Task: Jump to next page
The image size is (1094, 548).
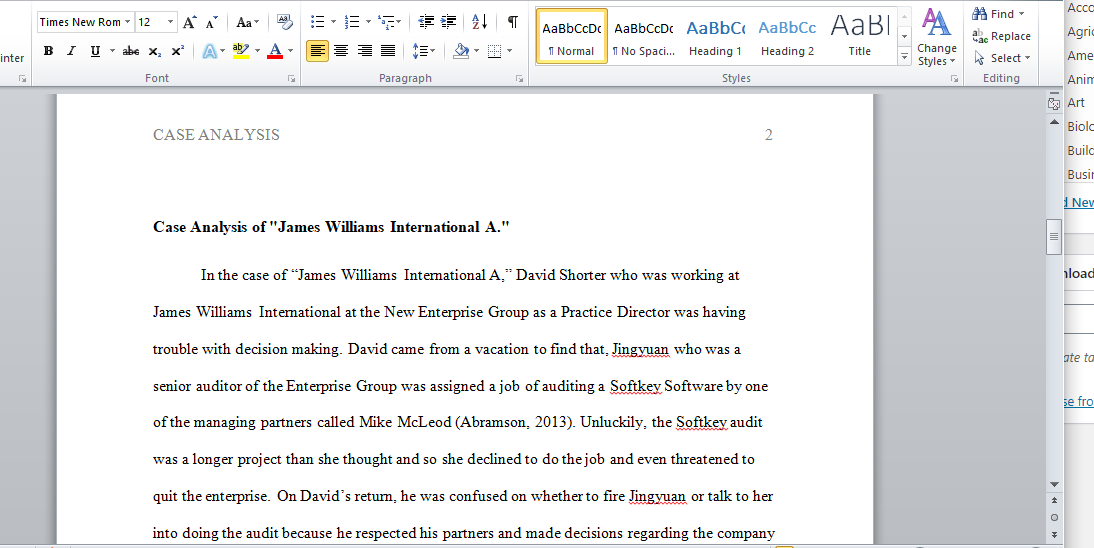Action: click(1054, 534)
